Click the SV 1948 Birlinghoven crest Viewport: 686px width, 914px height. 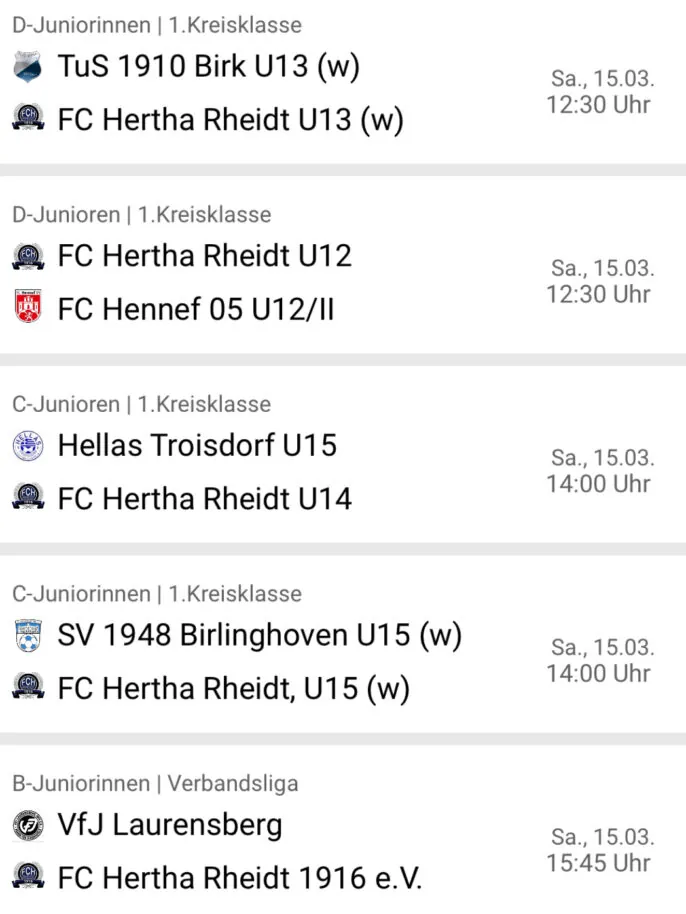coord(28,635)
